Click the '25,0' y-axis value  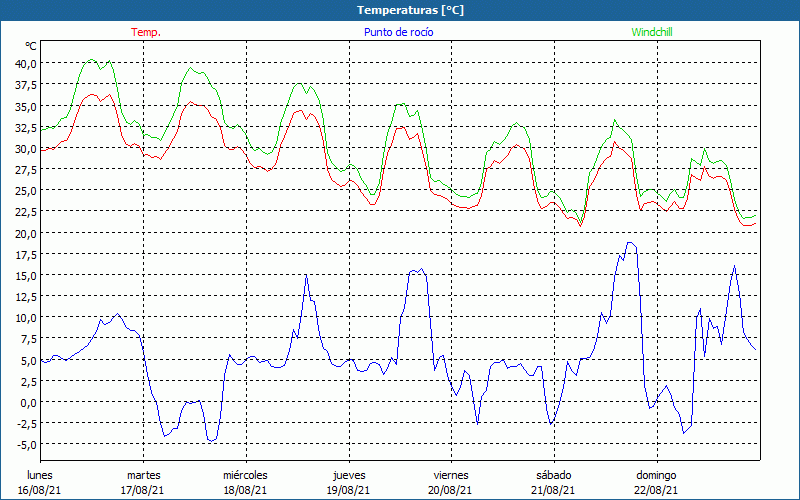tap(27, 191)
